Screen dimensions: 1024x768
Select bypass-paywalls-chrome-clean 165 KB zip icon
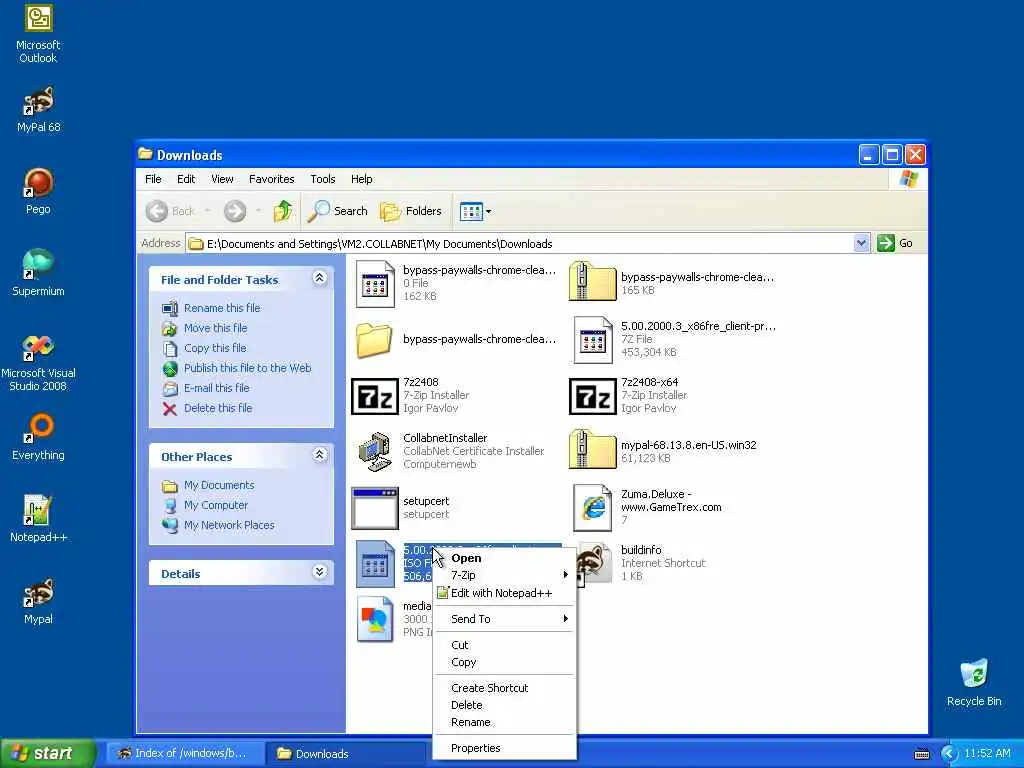(592, 281)
